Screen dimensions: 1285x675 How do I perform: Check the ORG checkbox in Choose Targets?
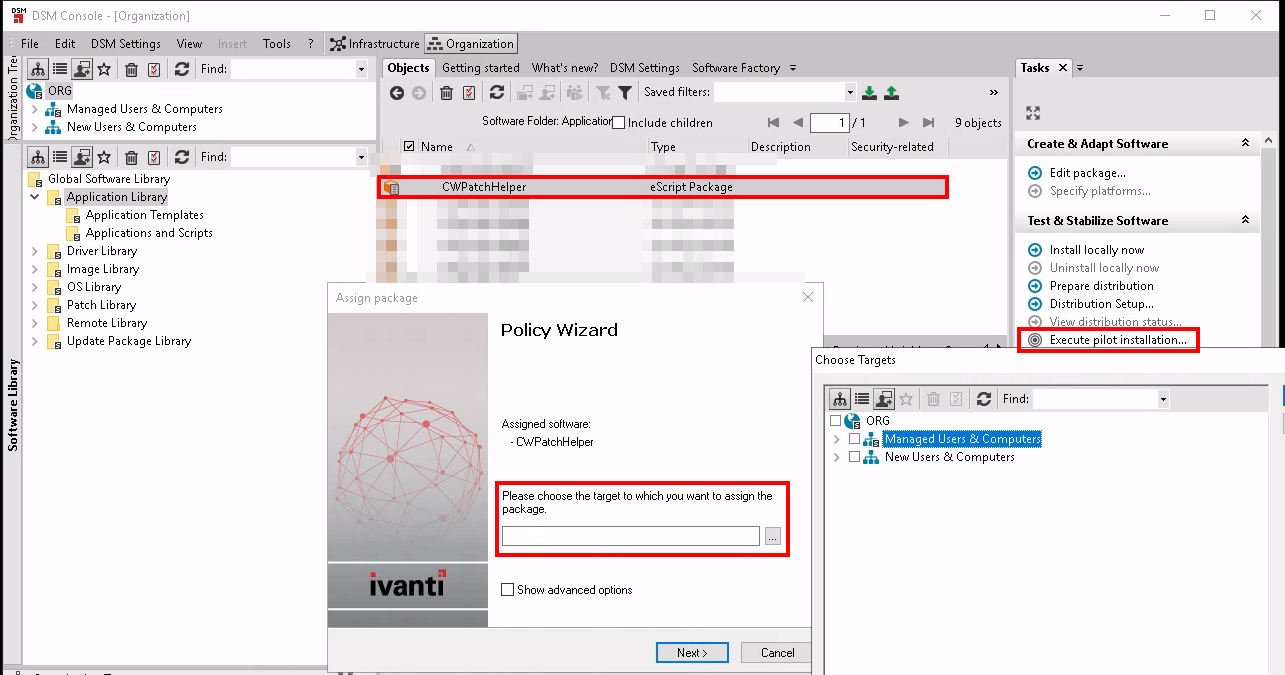(836, 421)
